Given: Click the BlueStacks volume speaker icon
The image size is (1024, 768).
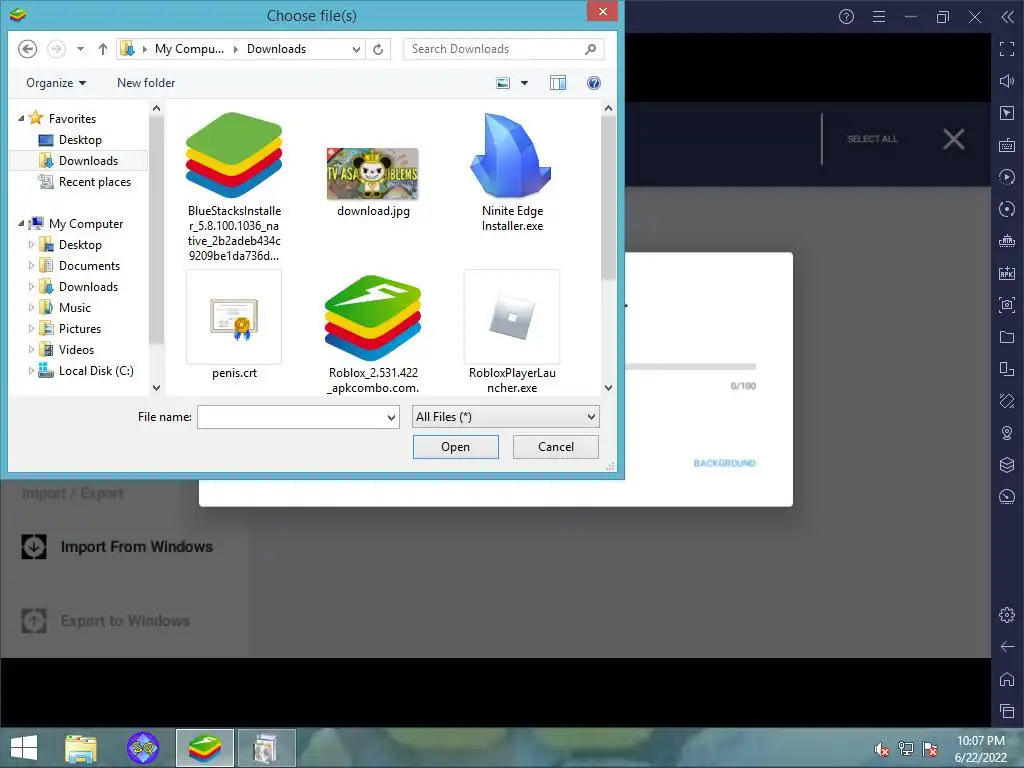Looking at the screenshot, I should tap(1007, 80).
